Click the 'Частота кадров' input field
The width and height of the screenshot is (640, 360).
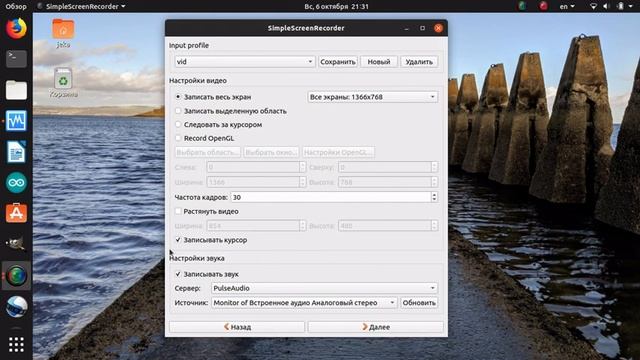pyautogui.click(x=331, y=197)
